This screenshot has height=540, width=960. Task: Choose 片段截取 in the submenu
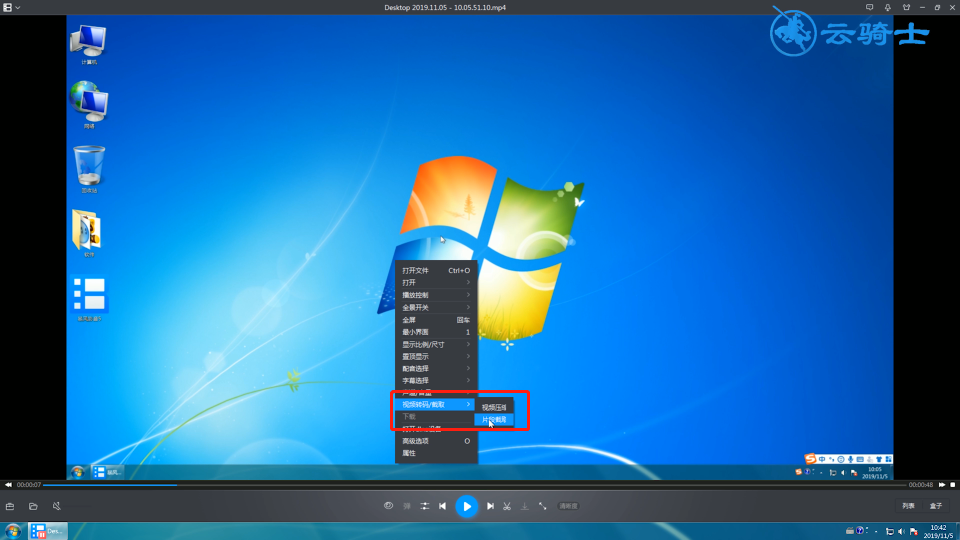[494, 420]
